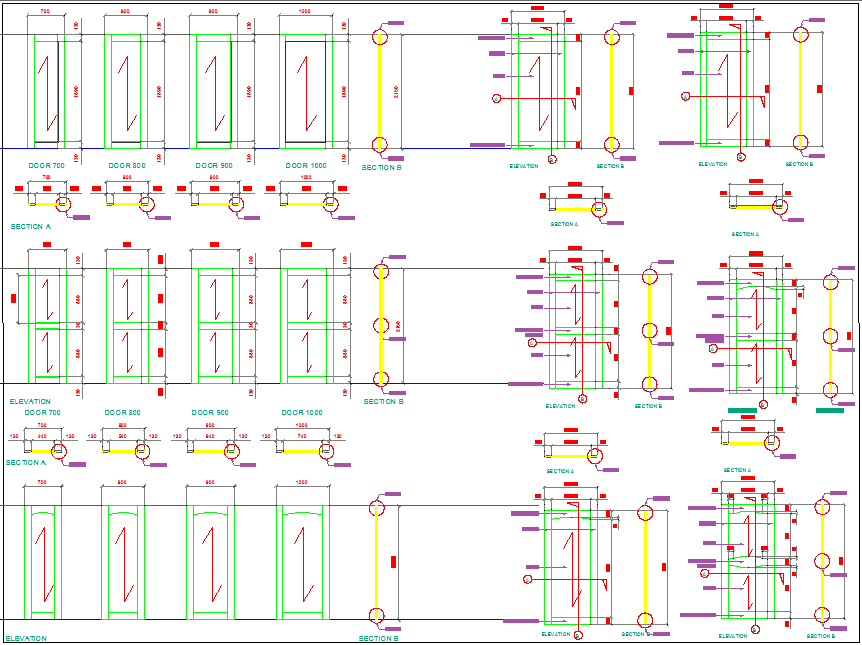The width and height of the screenshot is (862, 645).
Task: Click the top-row DOOR 900 label
Action: click(213, 165)
